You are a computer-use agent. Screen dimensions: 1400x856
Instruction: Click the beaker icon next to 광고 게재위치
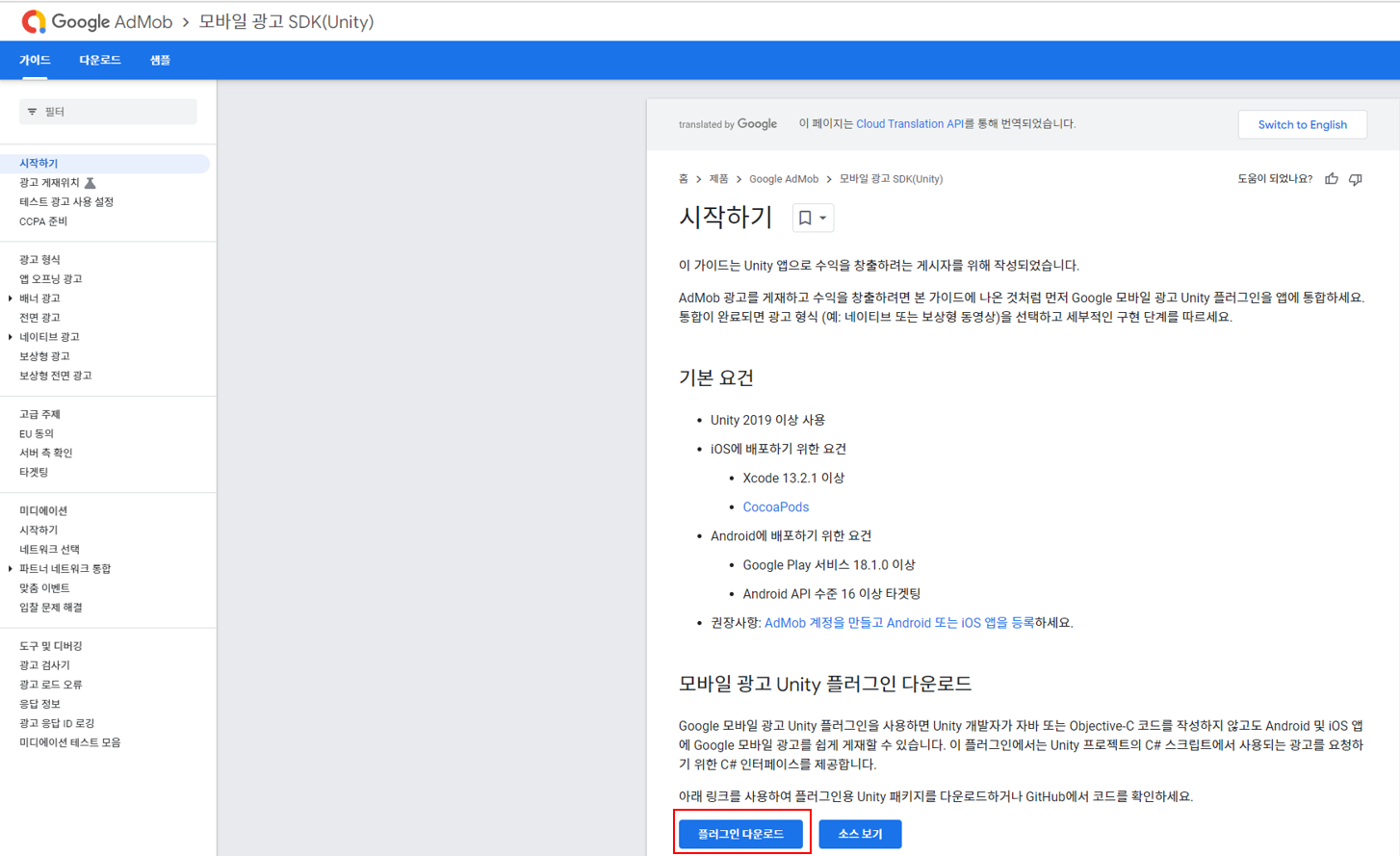(91, 183)
